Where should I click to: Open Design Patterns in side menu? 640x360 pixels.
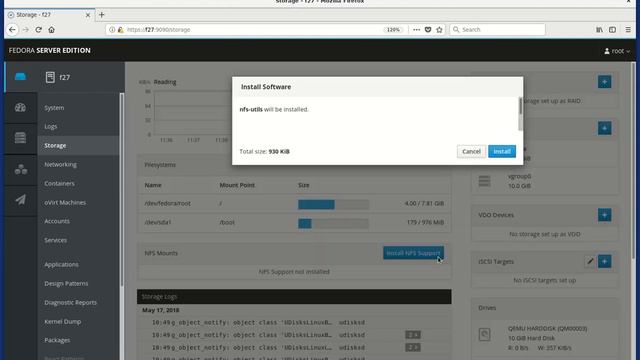66,283
